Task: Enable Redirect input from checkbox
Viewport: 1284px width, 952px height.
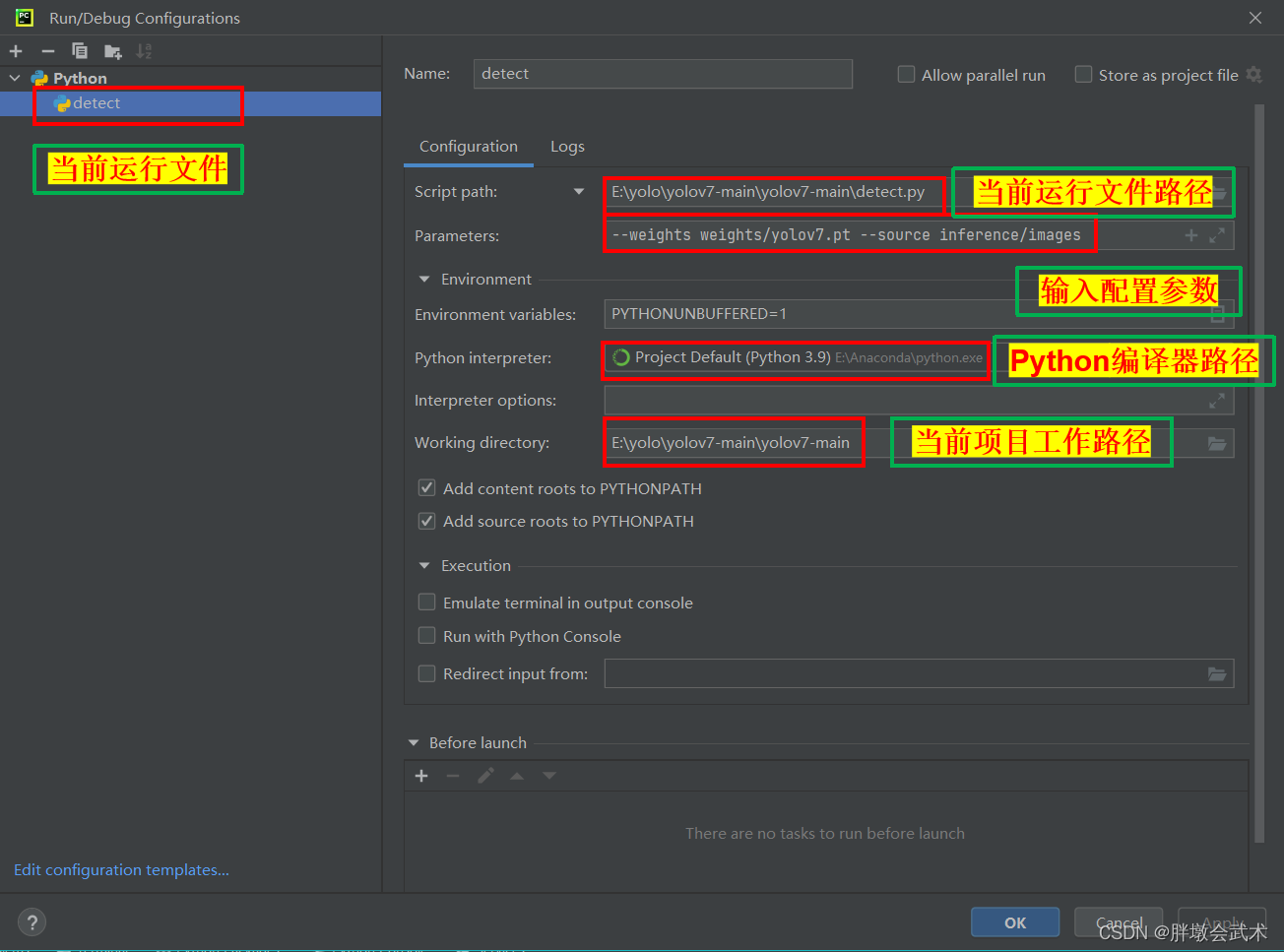Action: (426, 673)
